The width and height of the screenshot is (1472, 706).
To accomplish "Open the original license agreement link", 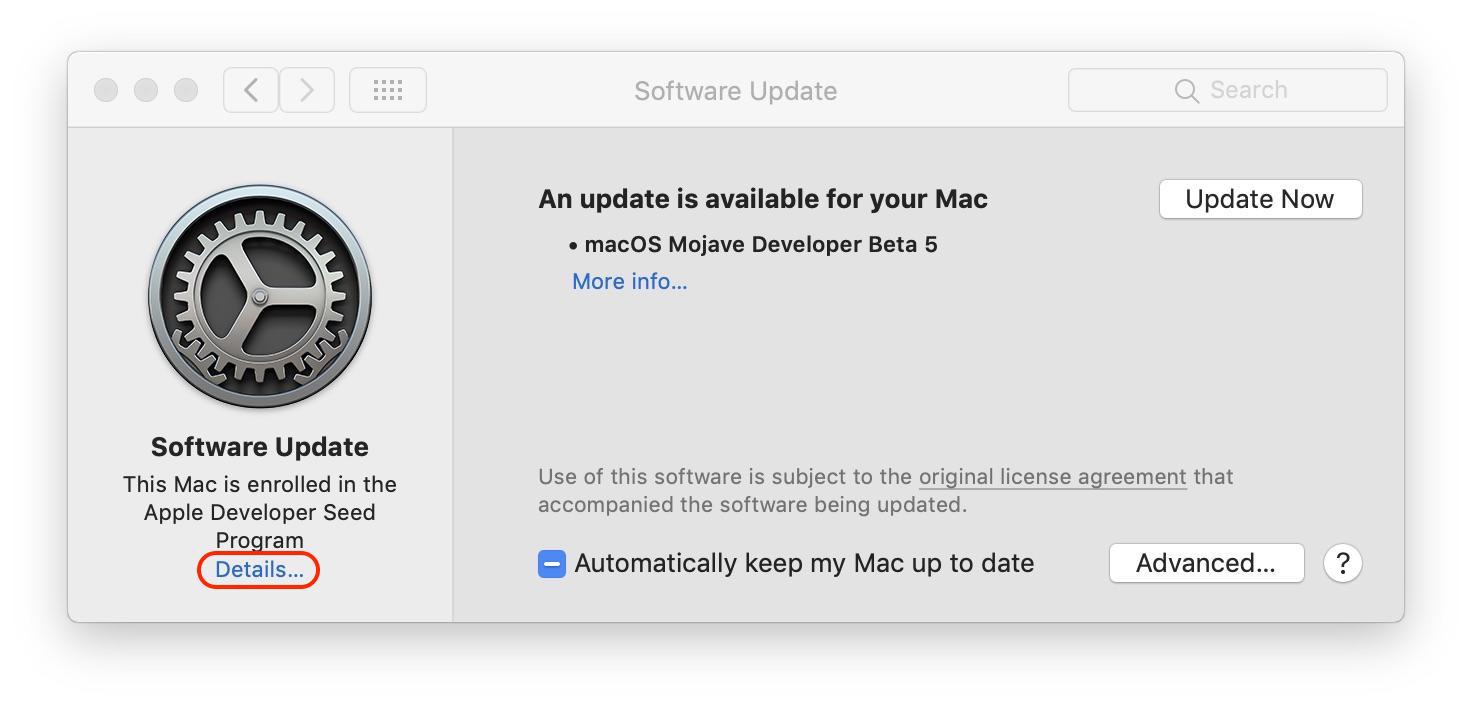I will (1052, 477).
